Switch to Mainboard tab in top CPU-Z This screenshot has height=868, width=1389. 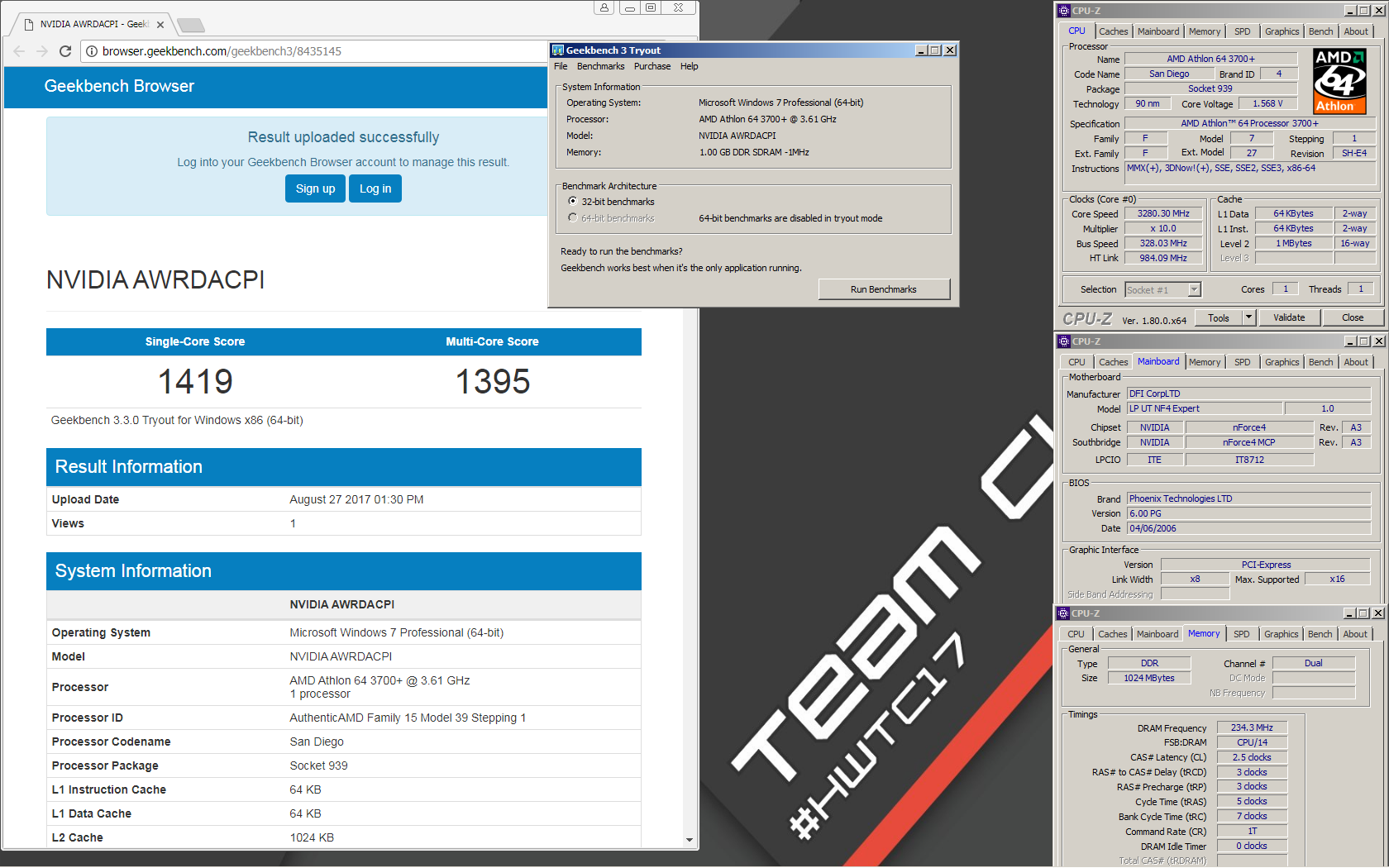[x=1158, y=31]
